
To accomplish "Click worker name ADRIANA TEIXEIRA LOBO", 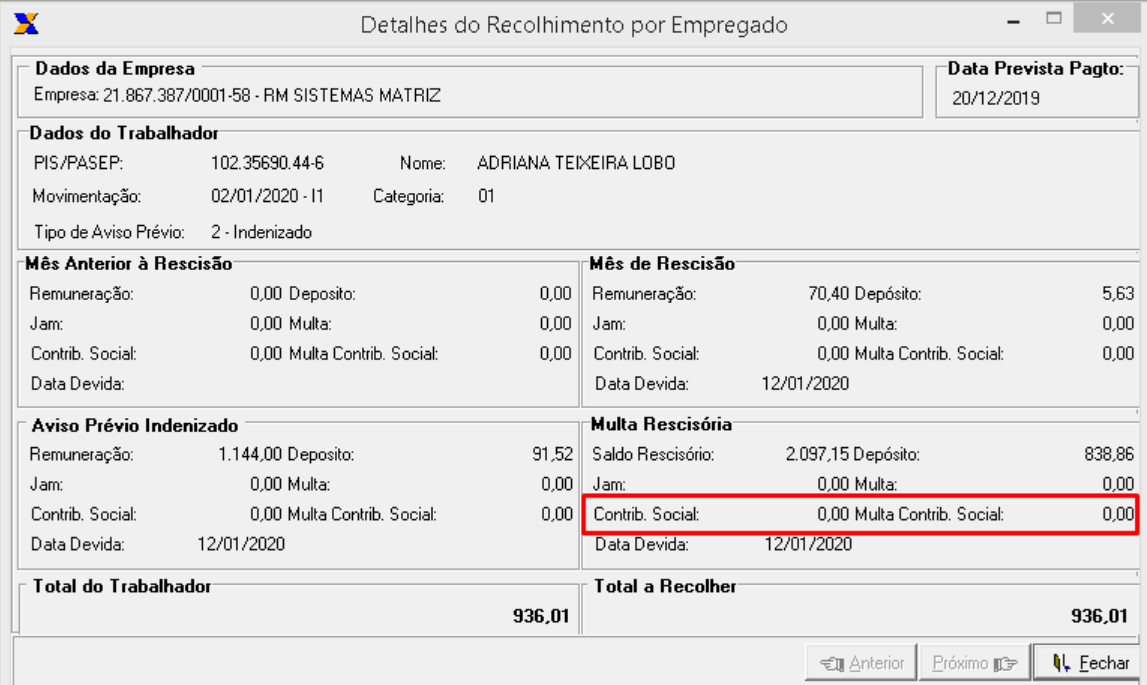I will coord(576,162).
